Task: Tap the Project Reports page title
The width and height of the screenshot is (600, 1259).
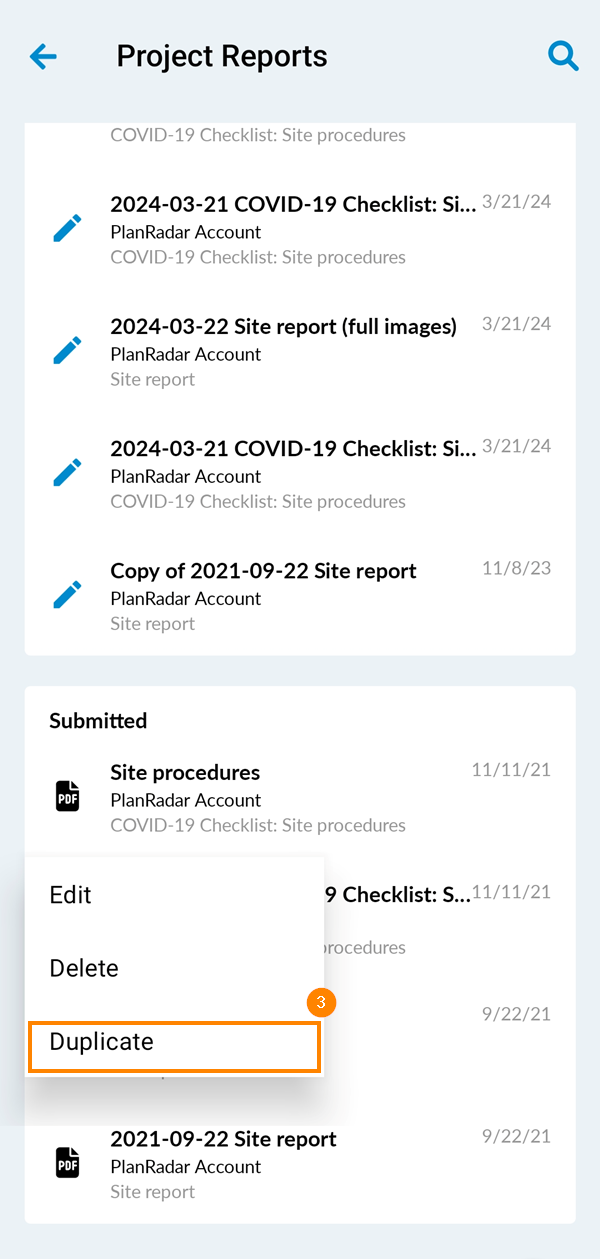Action: [x=222, y=56]
